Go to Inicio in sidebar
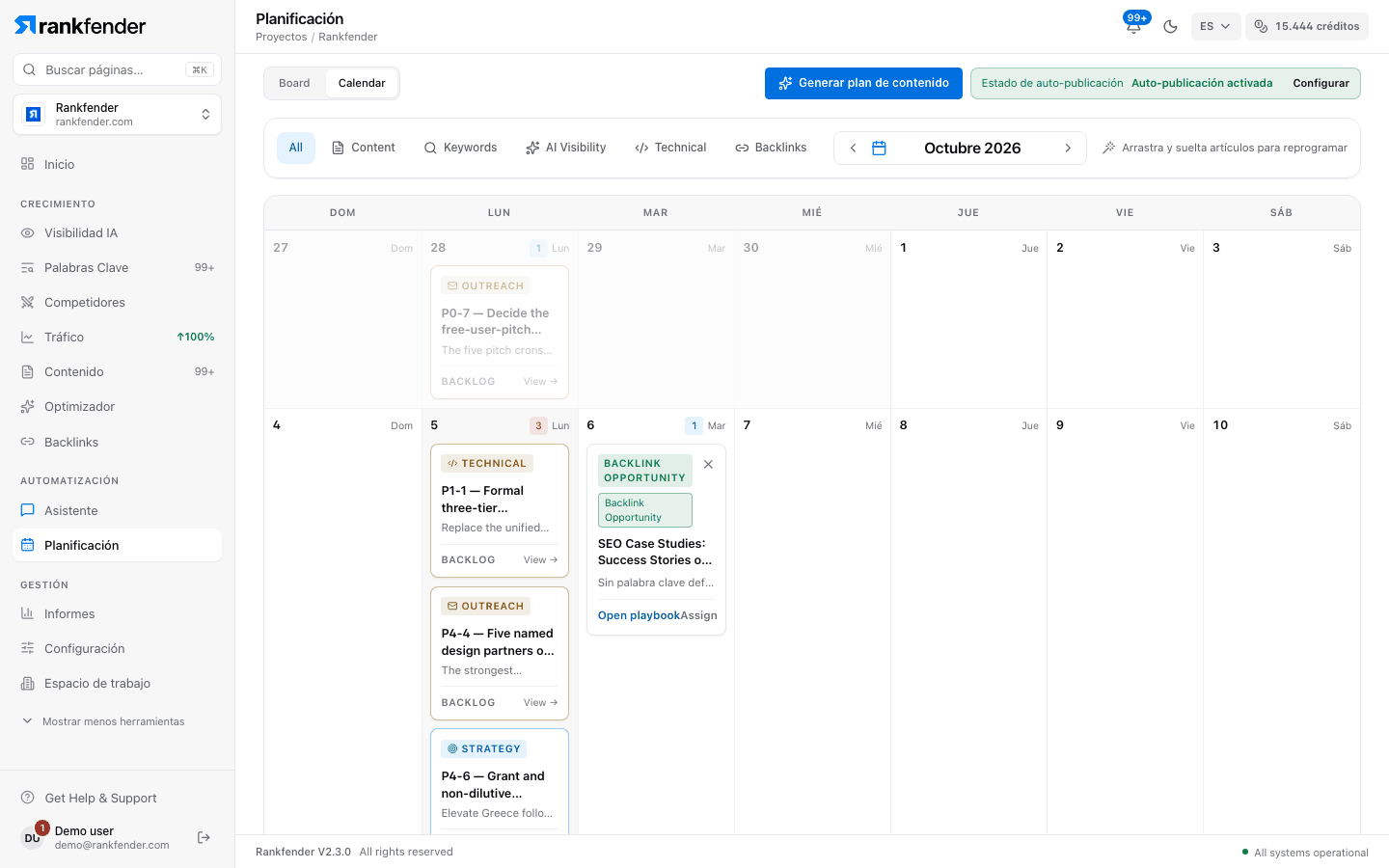1389x868 pixels. coord(118,164)
